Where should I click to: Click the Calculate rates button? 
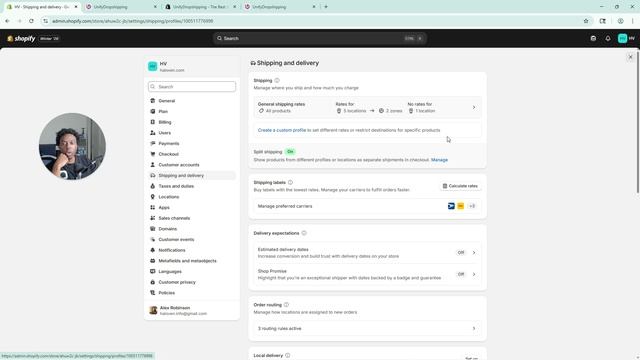460,186
